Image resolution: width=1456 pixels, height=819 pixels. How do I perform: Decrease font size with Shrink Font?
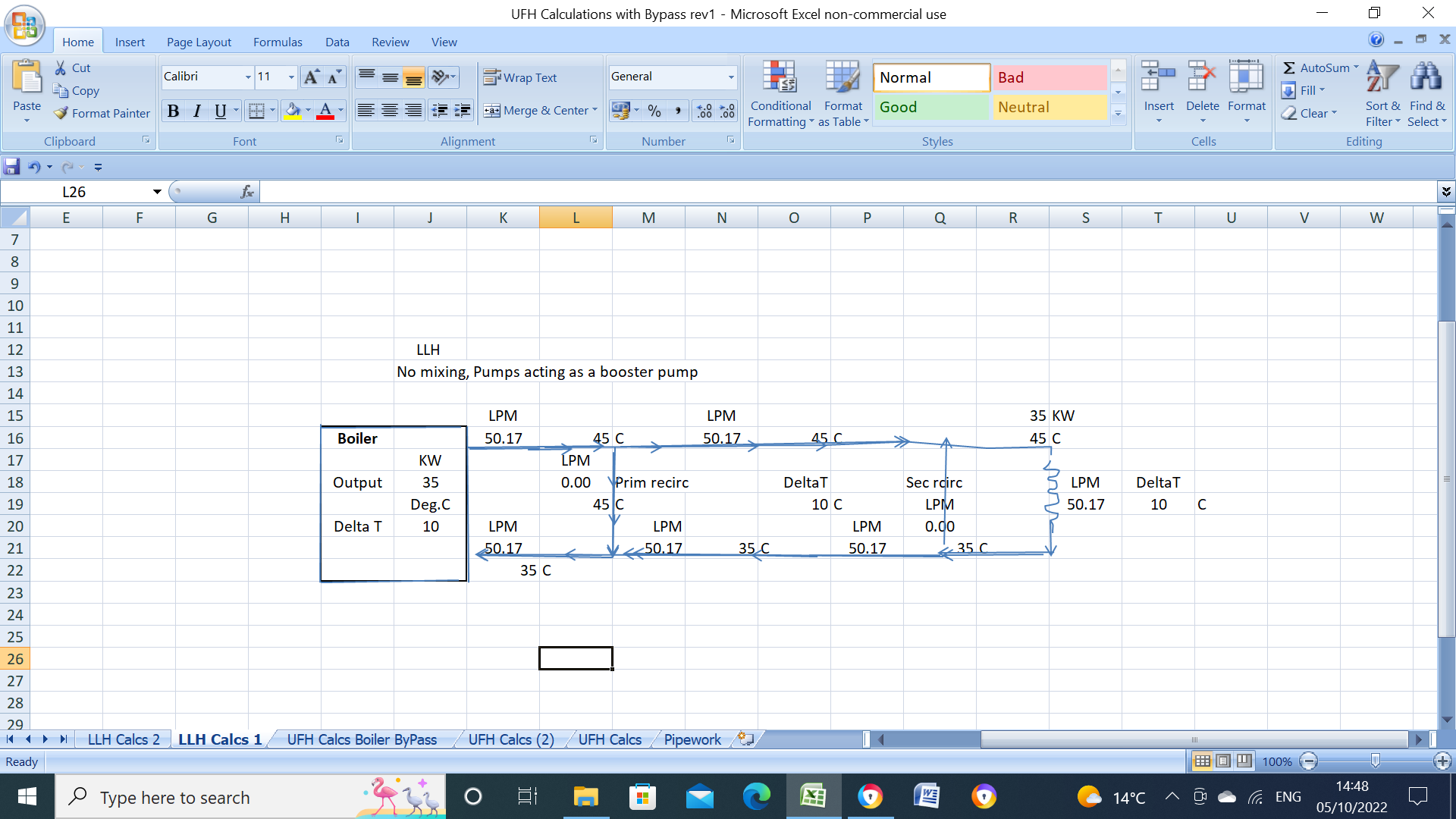pos(334,77)
